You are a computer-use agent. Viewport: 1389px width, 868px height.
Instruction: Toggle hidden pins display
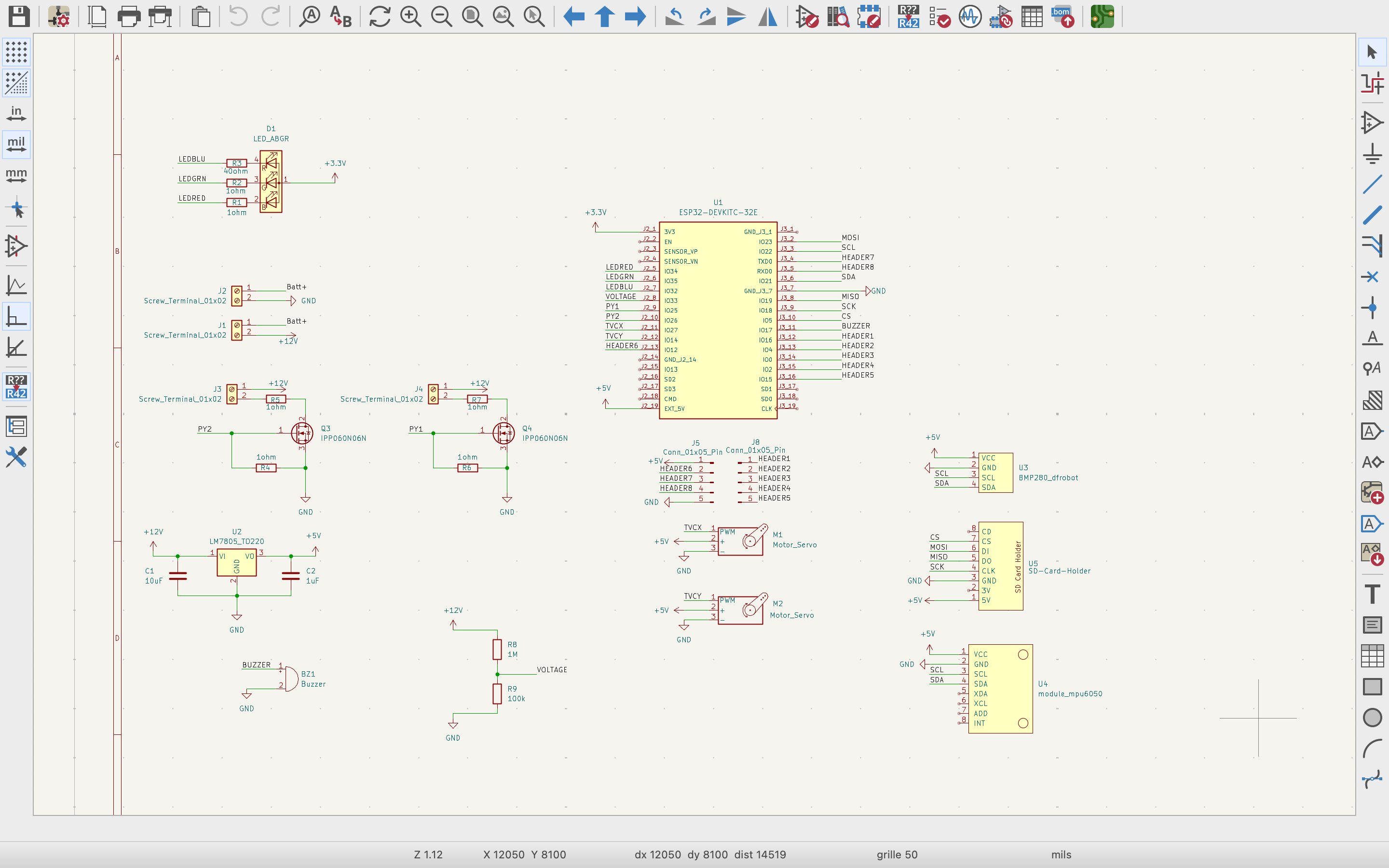point(16,246)
